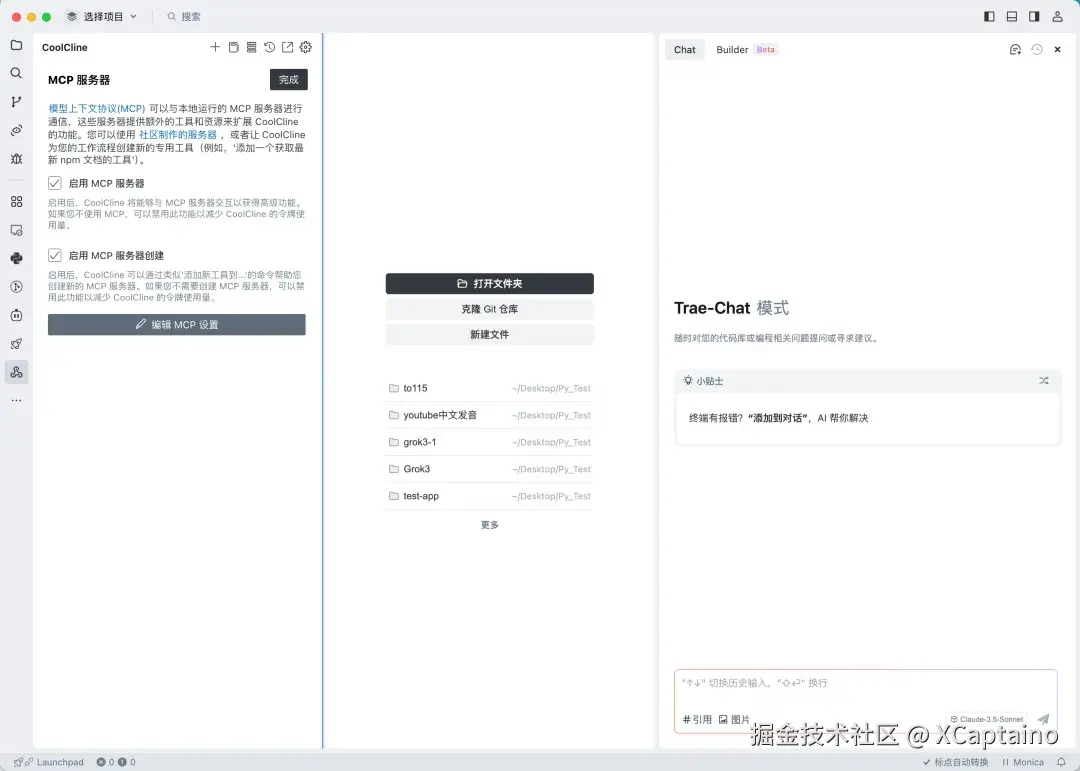This screenshot has height=771, width=1080.
Task: Toggle the right sidebar layout icon
Action: [x=1035, y=17]
